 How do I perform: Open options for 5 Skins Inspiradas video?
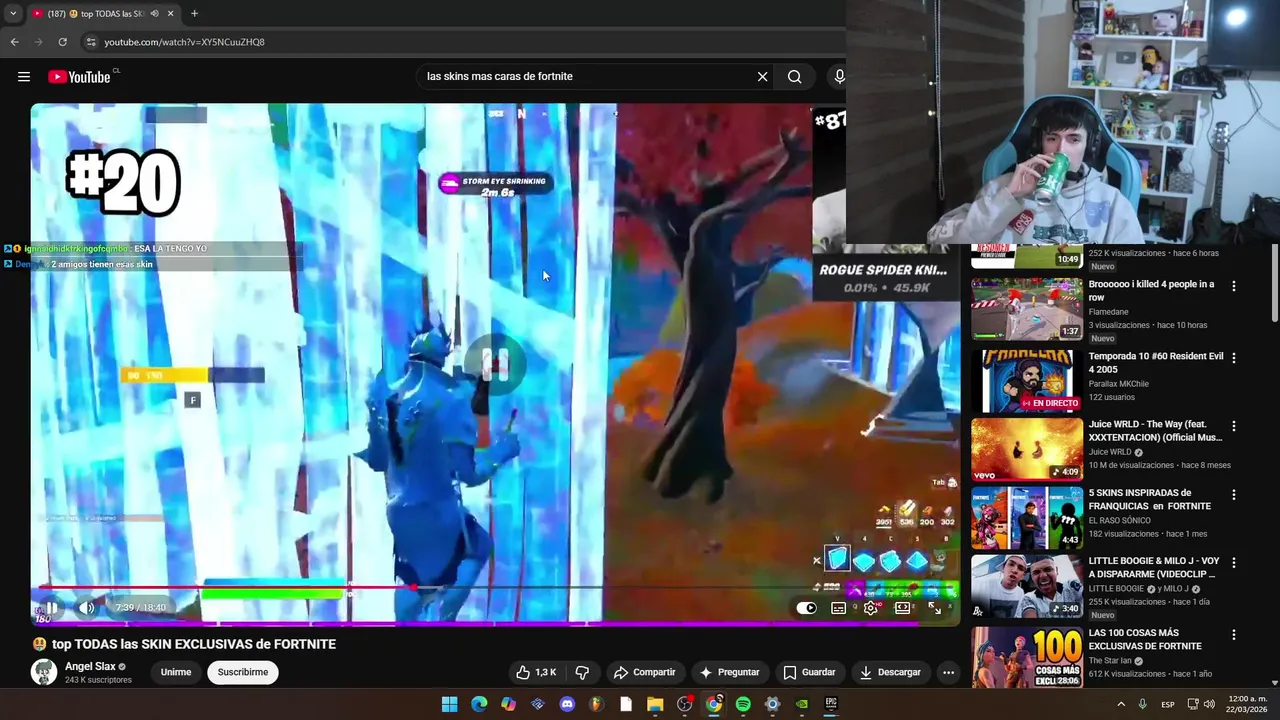pos(1233,495)
